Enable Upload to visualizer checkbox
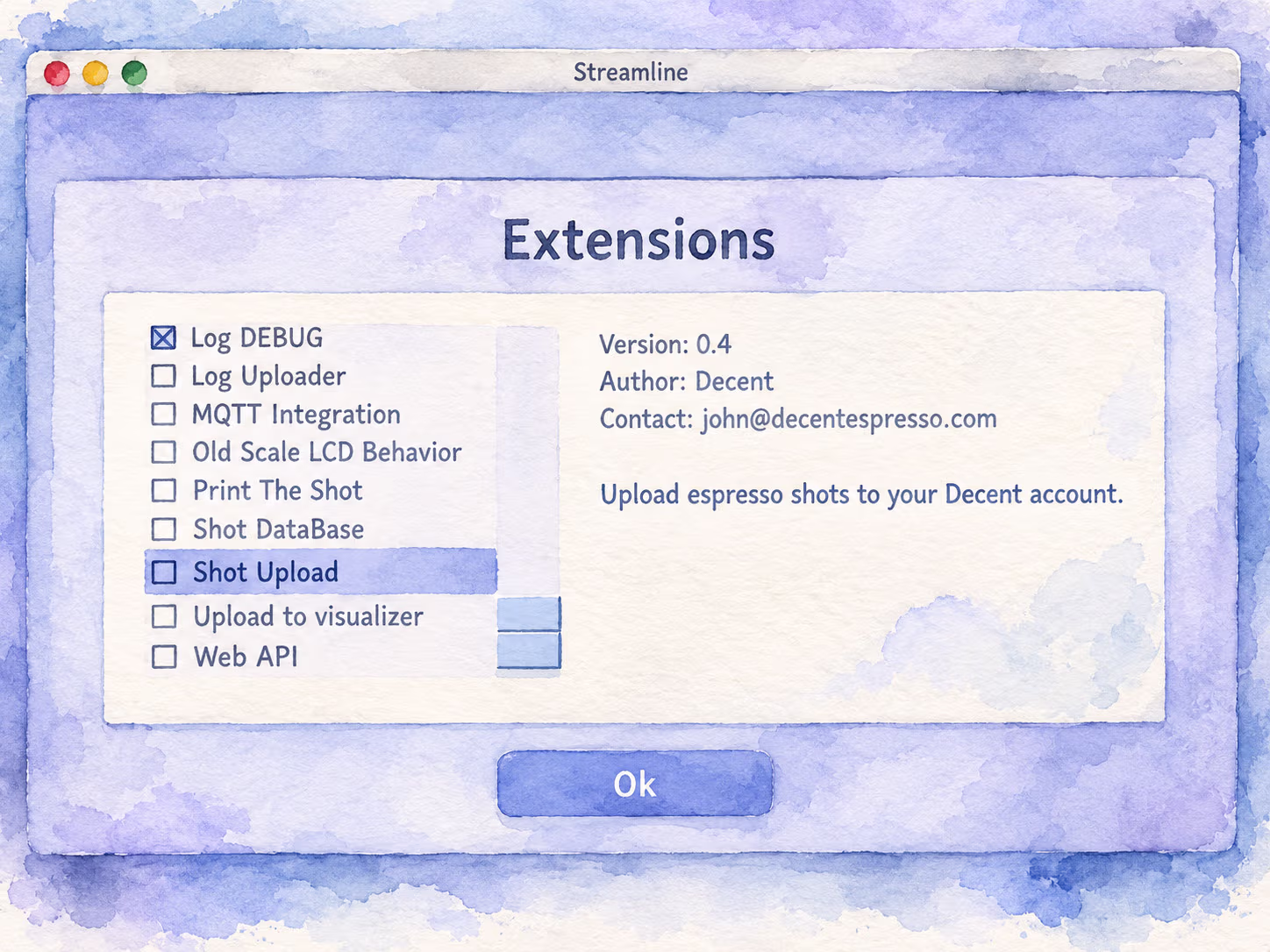This screenshot has width=1270, height=952. (163, 616)
